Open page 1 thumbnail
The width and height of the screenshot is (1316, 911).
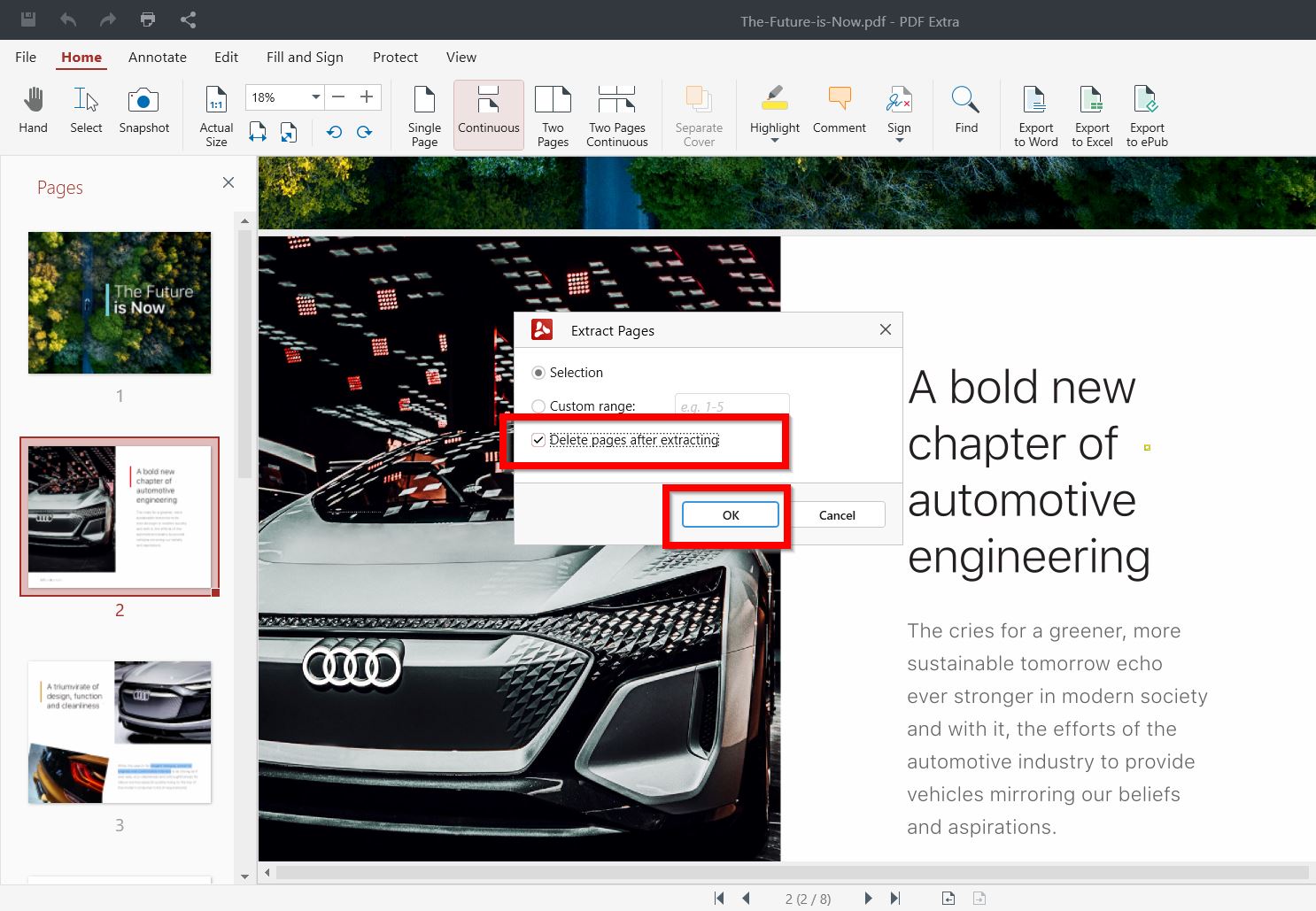coord(120,303)
